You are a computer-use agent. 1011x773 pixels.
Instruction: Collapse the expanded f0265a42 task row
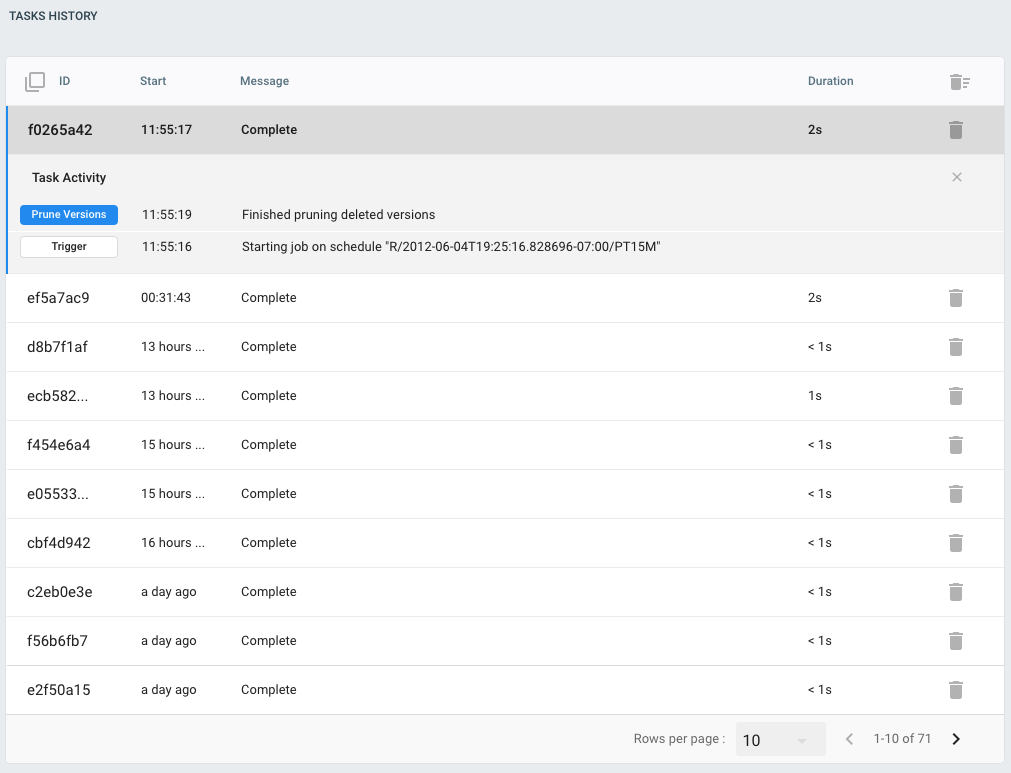pyautogui.click(x=60, y=130)
